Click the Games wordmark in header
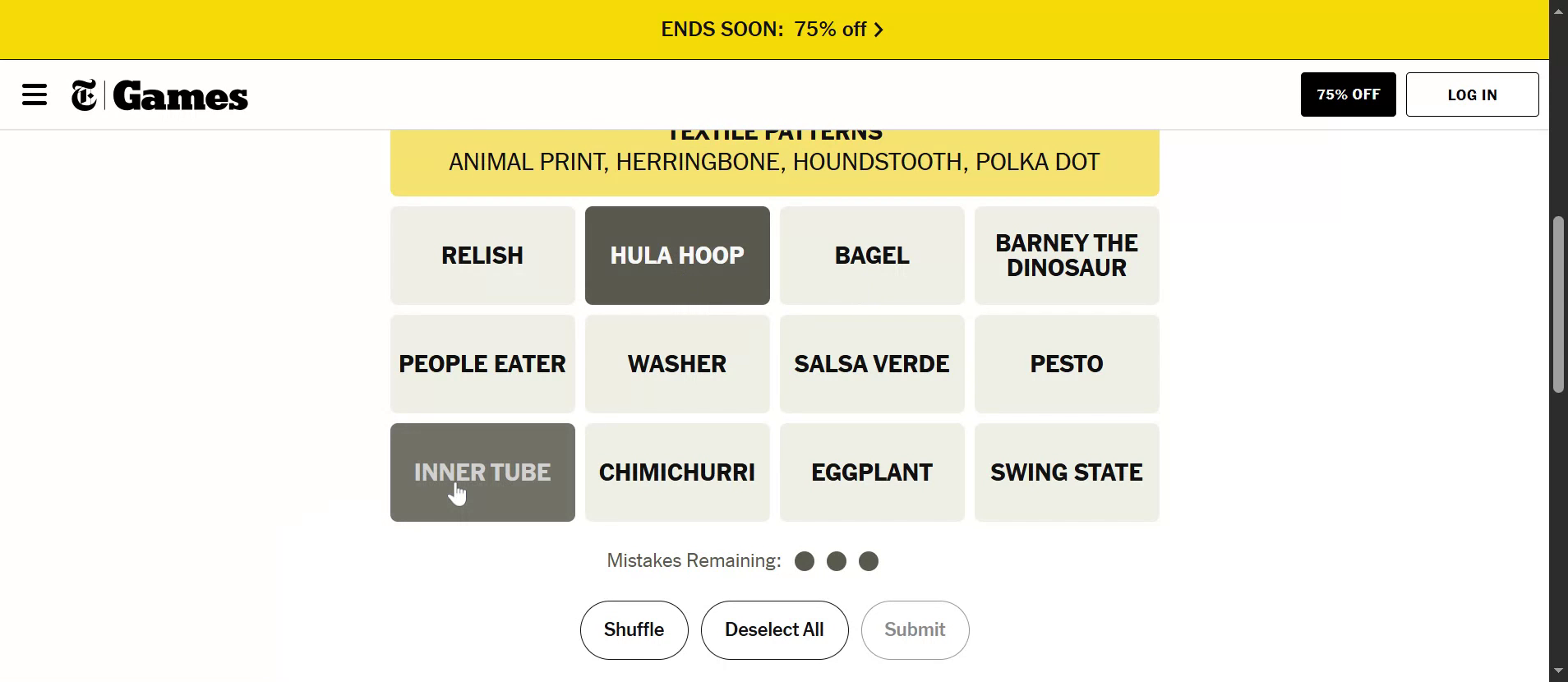This screenshot has height=682, width=1568. tap(181, 96)
